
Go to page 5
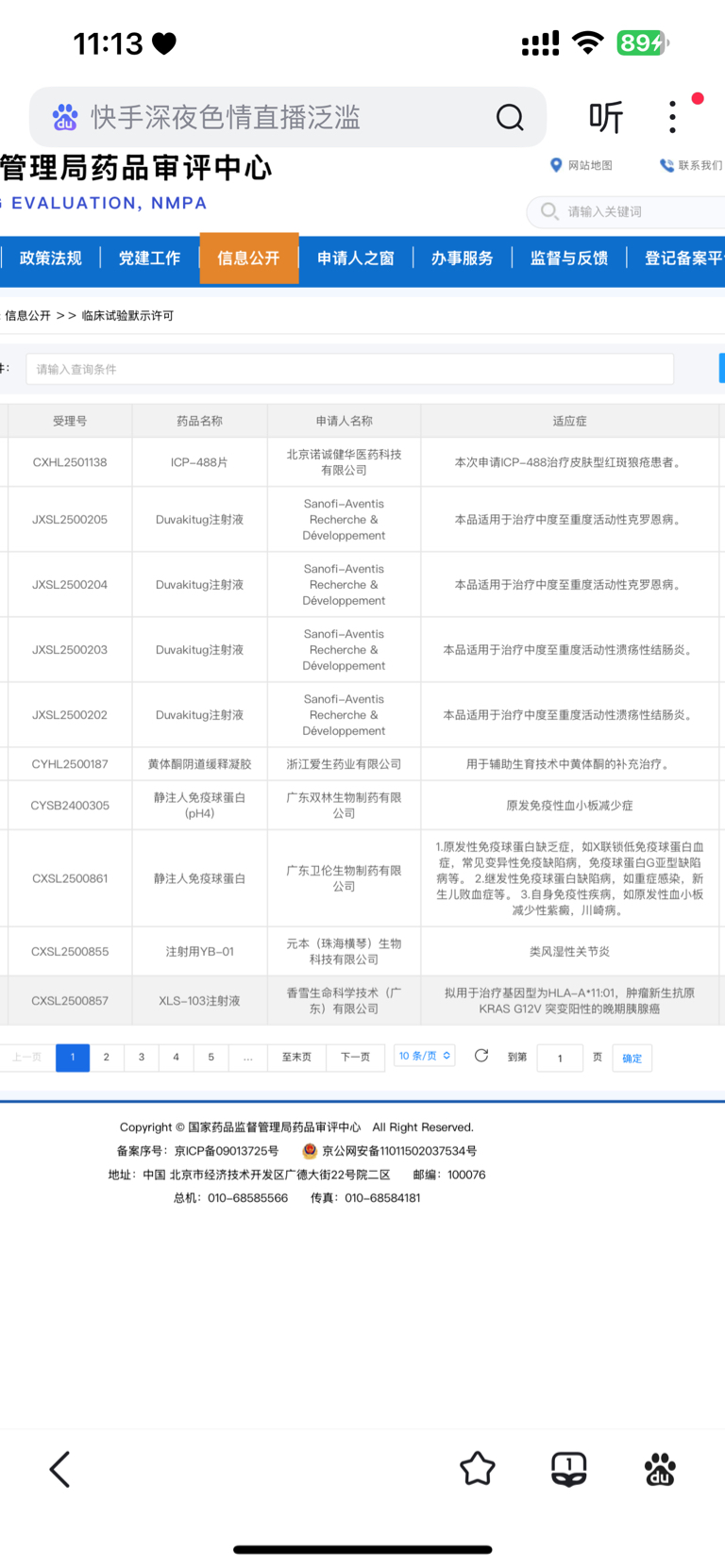coord(211,1058)
